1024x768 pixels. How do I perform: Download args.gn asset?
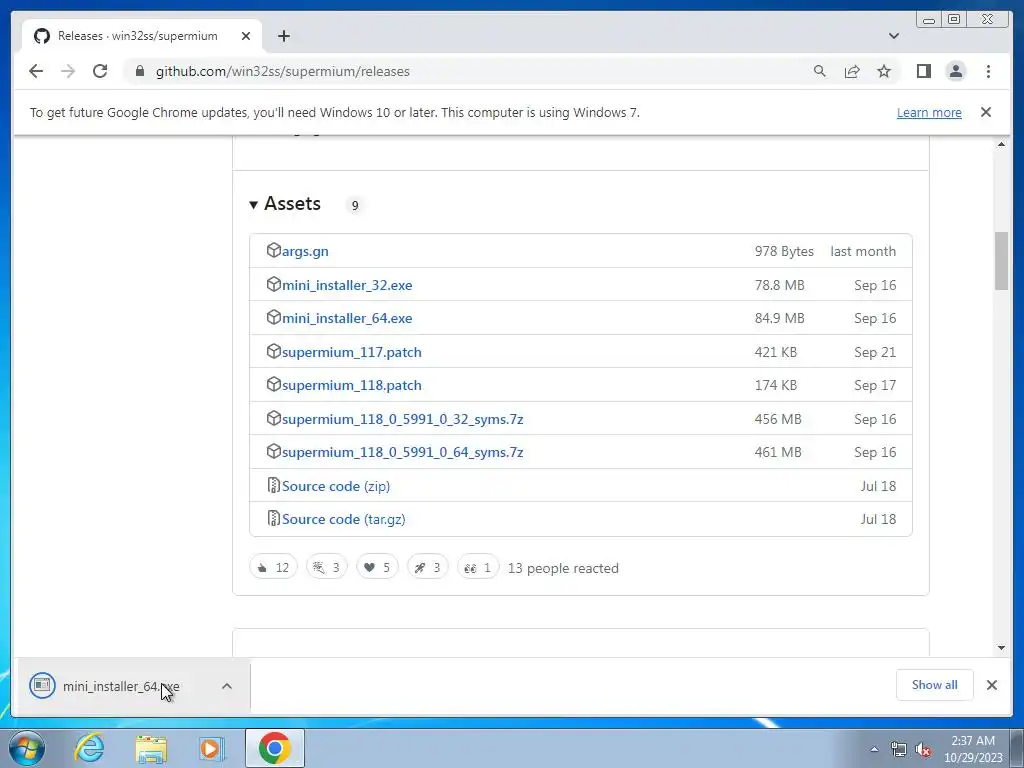(305, 251)
